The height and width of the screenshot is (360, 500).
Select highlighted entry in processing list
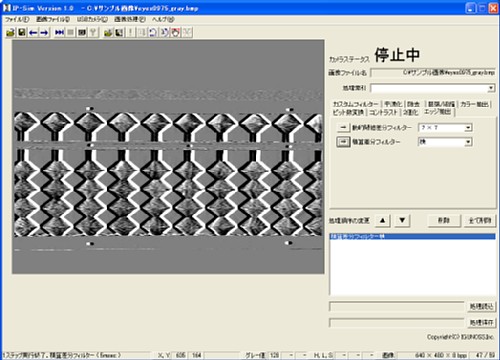(x=412, y=236)
